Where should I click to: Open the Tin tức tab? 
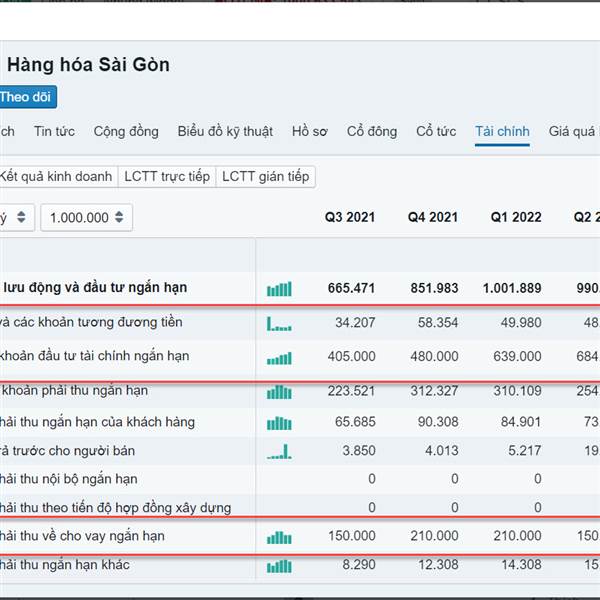(x=54, y=131)
